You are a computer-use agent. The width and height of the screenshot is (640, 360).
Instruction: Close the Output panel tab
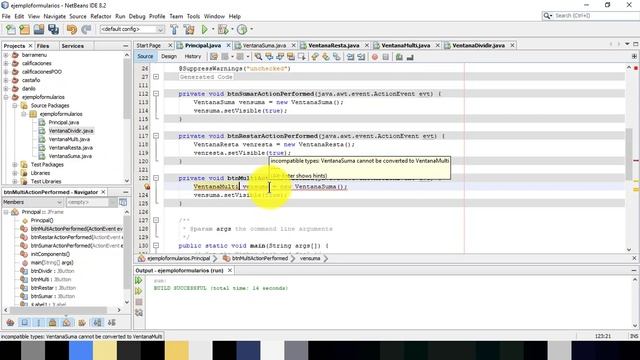230,270
